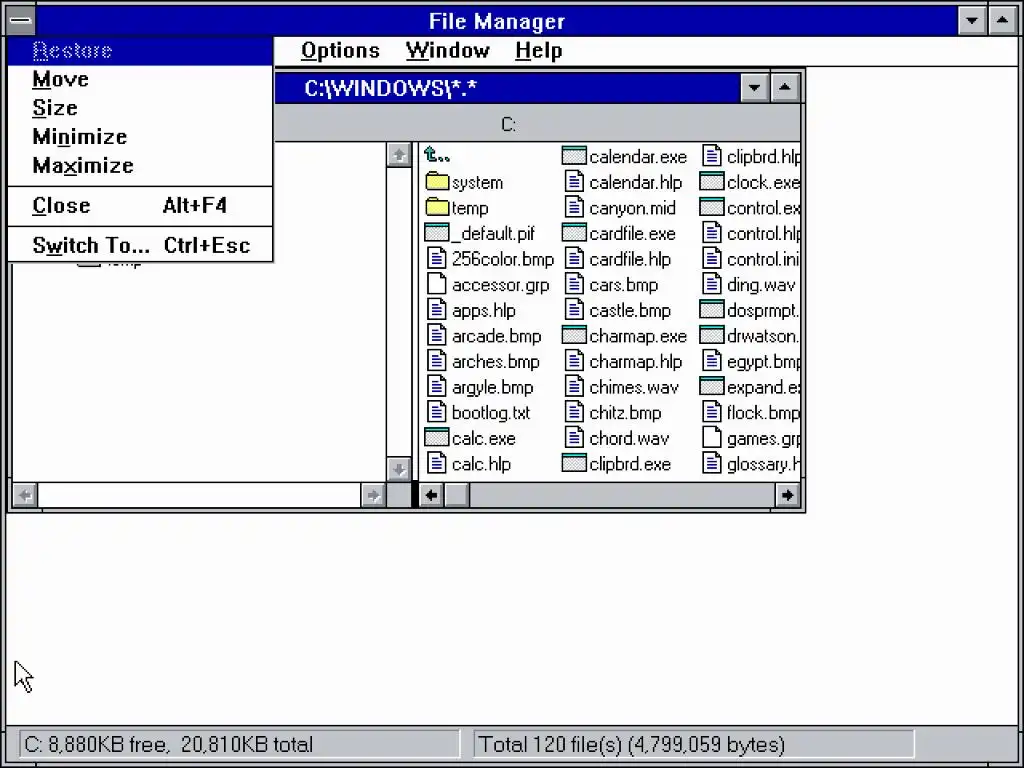Screen dimensions: 1024x768
Task: Open the Help menu
Action: click(x=538, y=50)
